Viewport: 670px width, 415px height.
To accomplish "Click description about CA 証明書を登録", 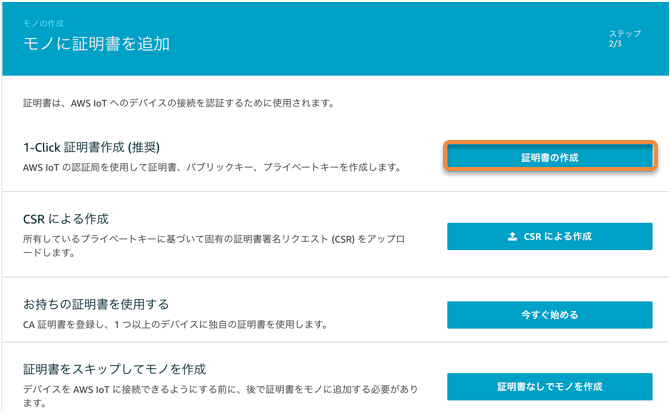I will (176, 325).
